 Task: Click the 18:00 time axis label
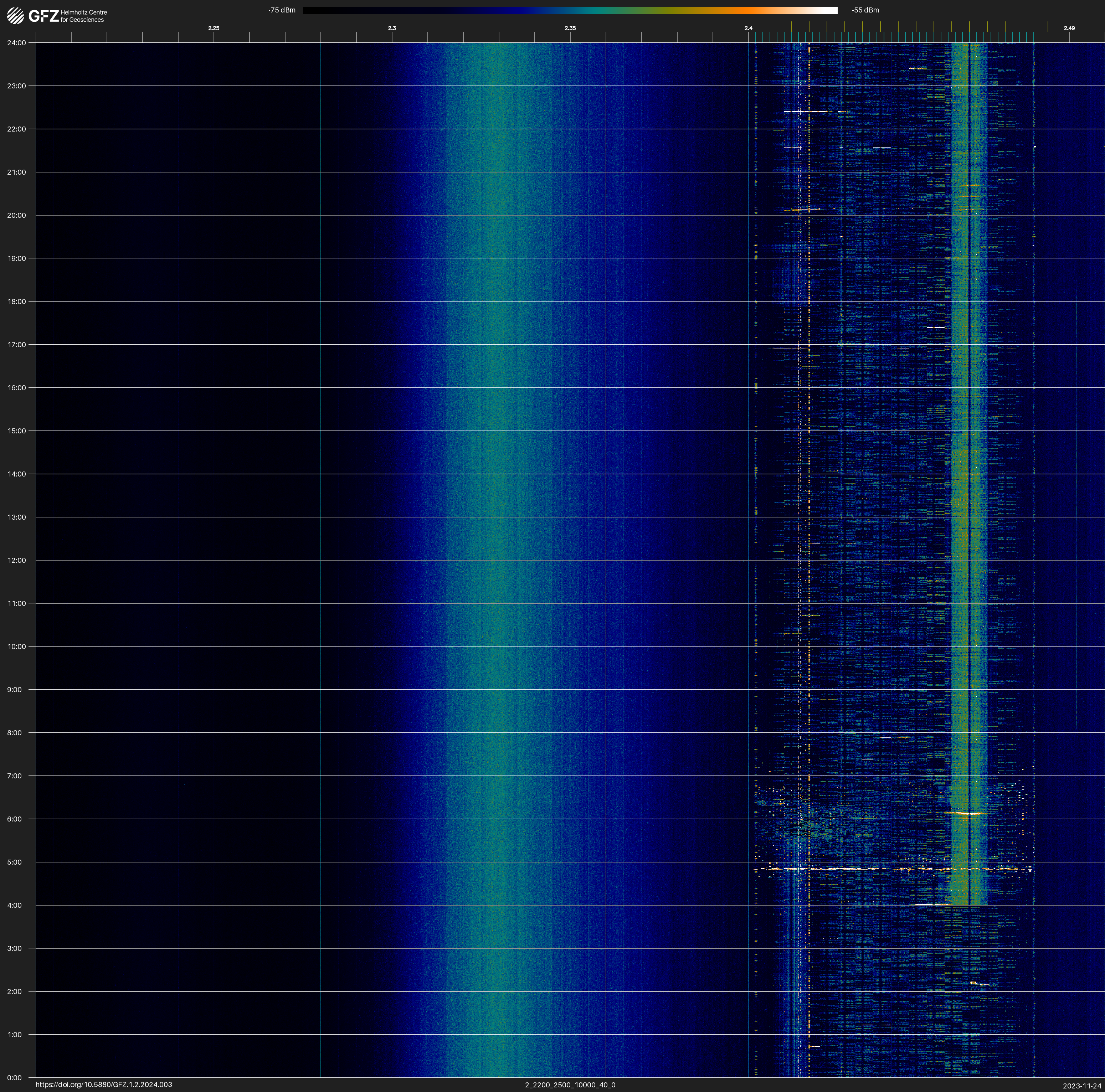click(x=17, y=302)
